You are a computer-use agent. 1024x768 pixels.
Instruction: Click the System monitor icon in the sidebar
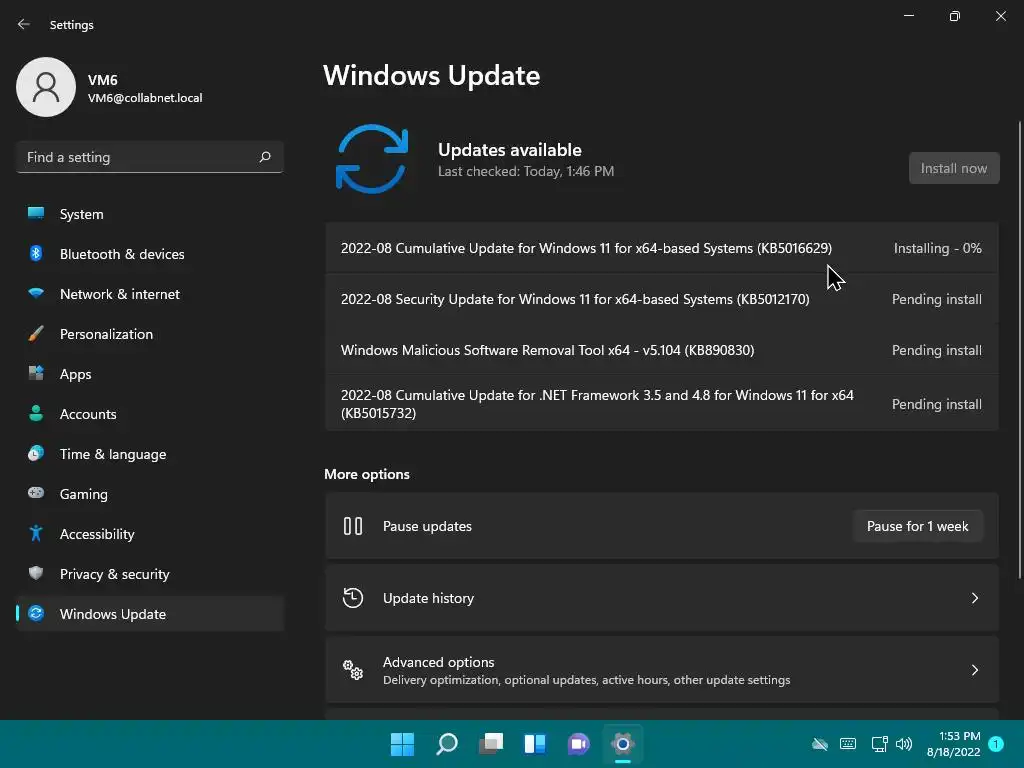click(36, 214)
